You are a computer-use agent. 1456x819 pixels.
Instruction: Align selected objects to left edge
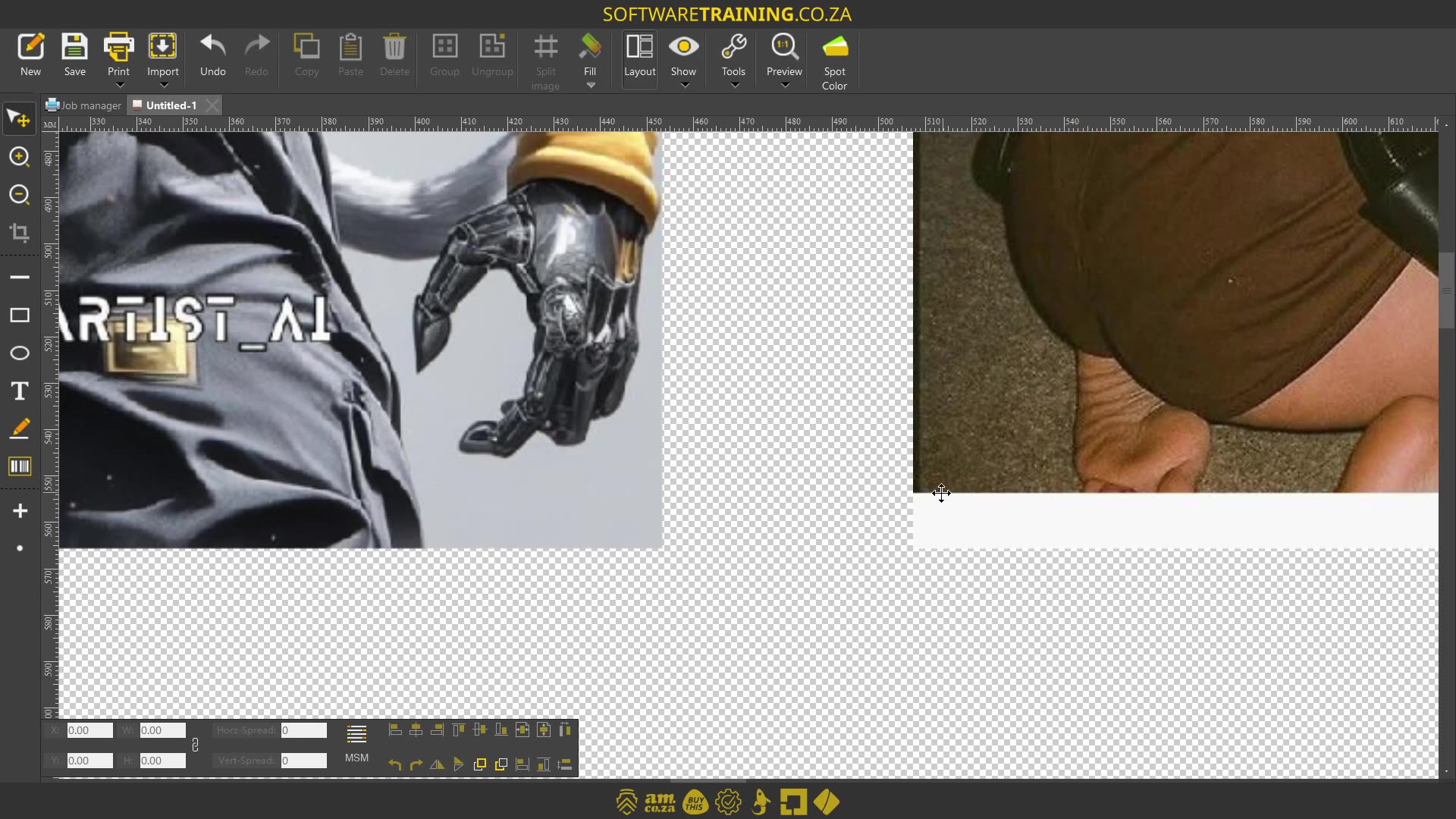395,730
